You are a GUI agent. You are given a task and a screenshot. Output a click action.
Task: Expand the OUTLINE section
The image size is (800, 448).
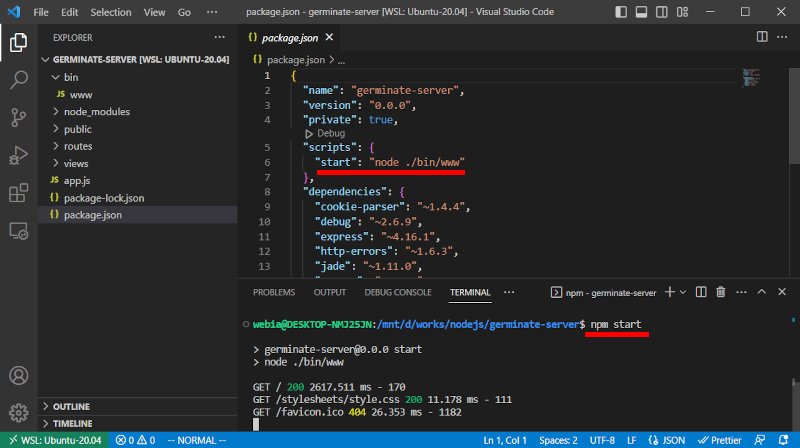tap(138, 406)
